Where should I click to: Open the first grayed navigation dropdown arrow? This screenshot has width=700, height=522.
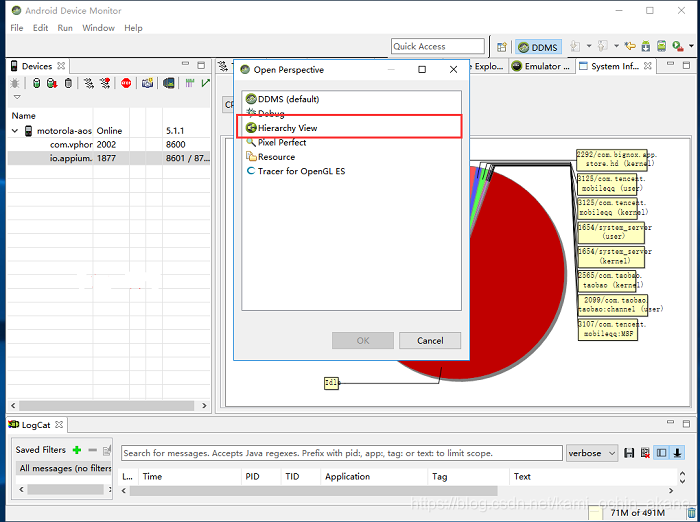coord(589,46)
